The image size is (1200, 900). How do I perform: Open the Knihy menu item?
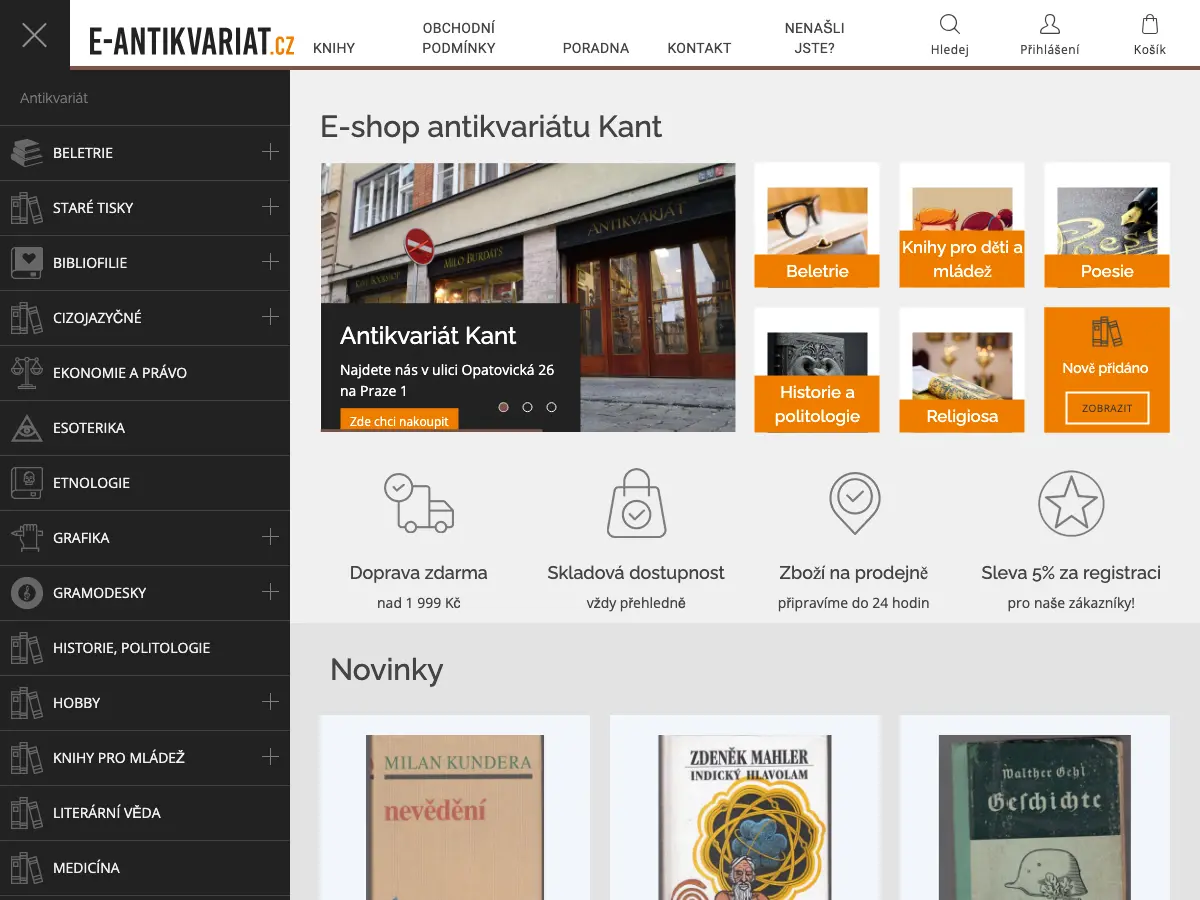click(x=334, y=48)
